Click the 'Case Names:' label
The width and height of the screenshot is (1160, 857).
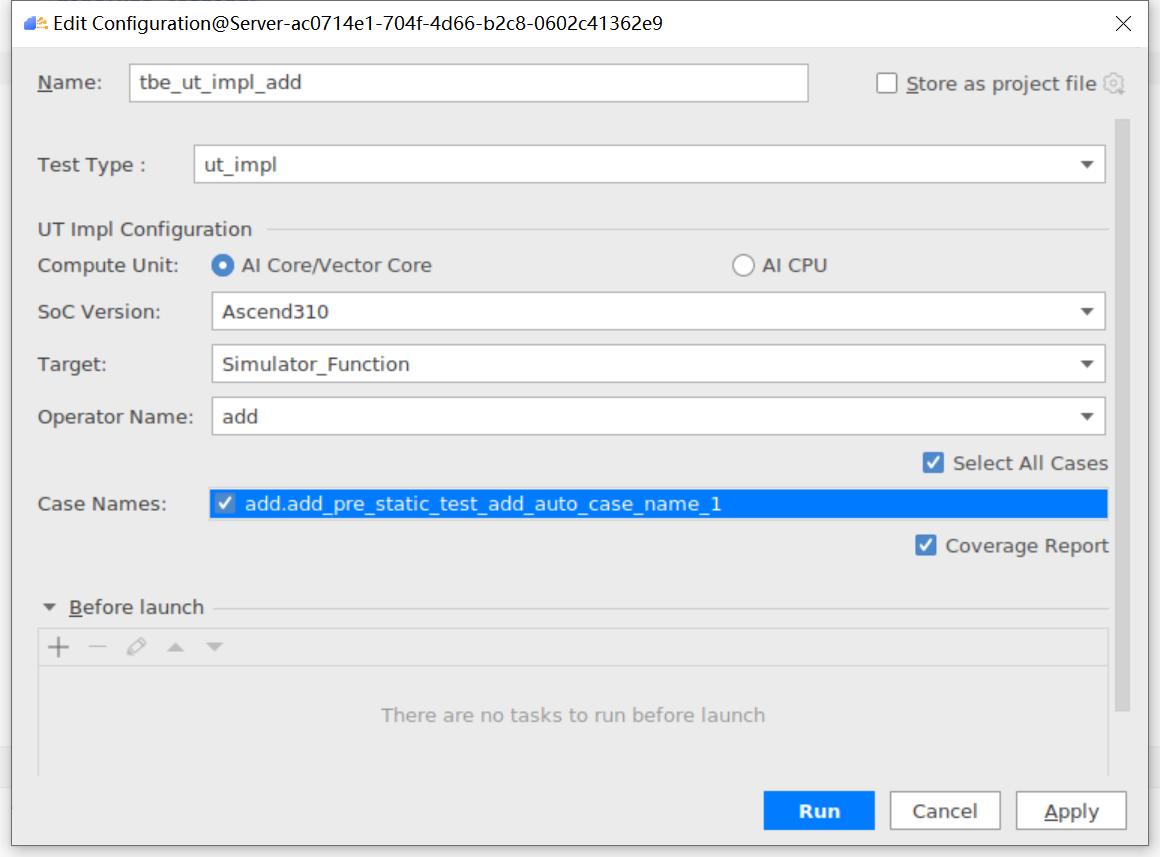(102, 504)
